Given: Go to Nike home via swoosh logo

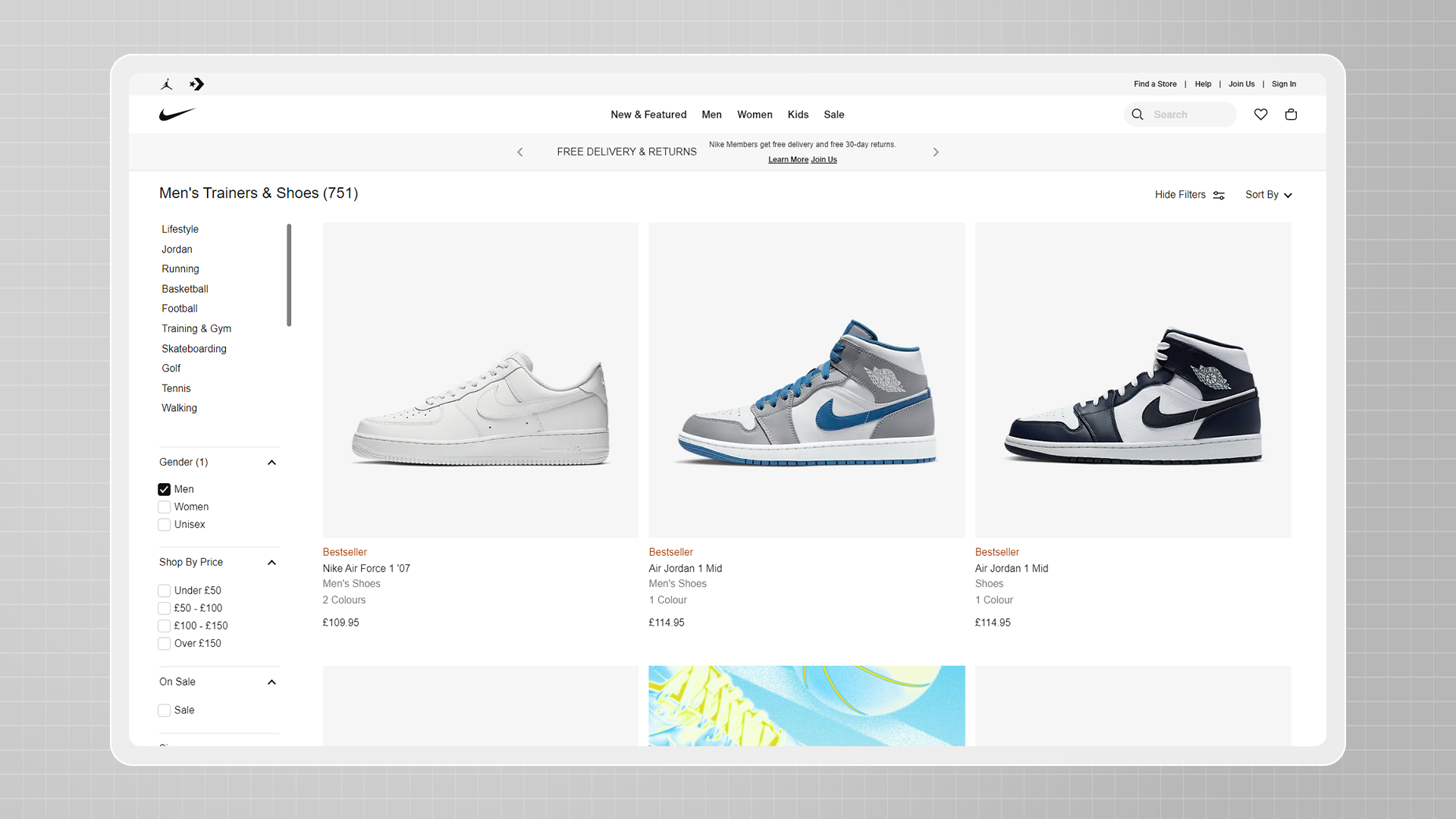Looking at the screenshot, I should 177,115.
